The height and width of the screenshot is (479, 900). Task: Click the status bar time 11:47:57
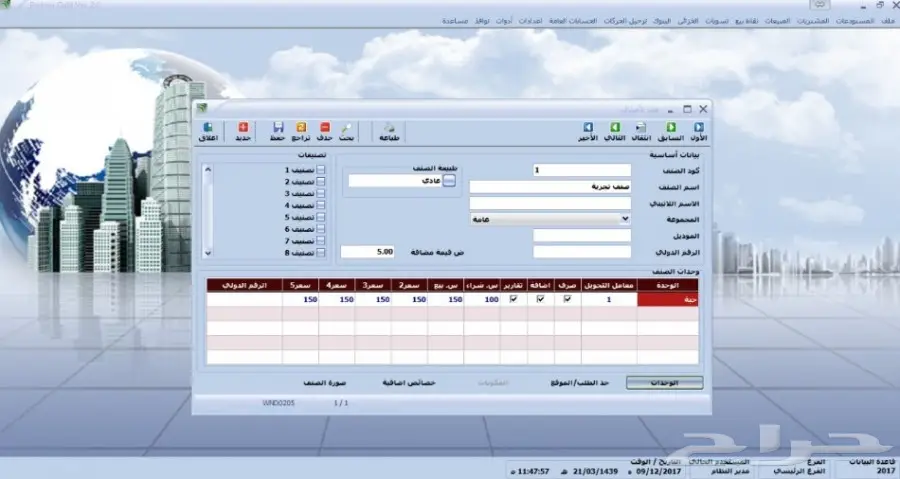533,472
